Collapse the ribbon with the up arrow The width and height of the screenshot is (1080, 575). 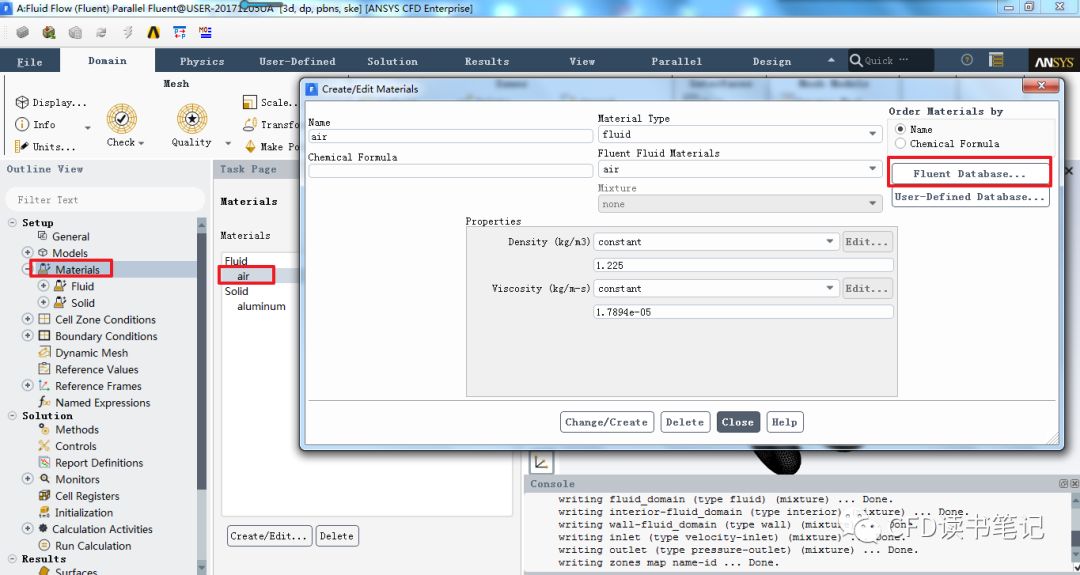[831, 60]
